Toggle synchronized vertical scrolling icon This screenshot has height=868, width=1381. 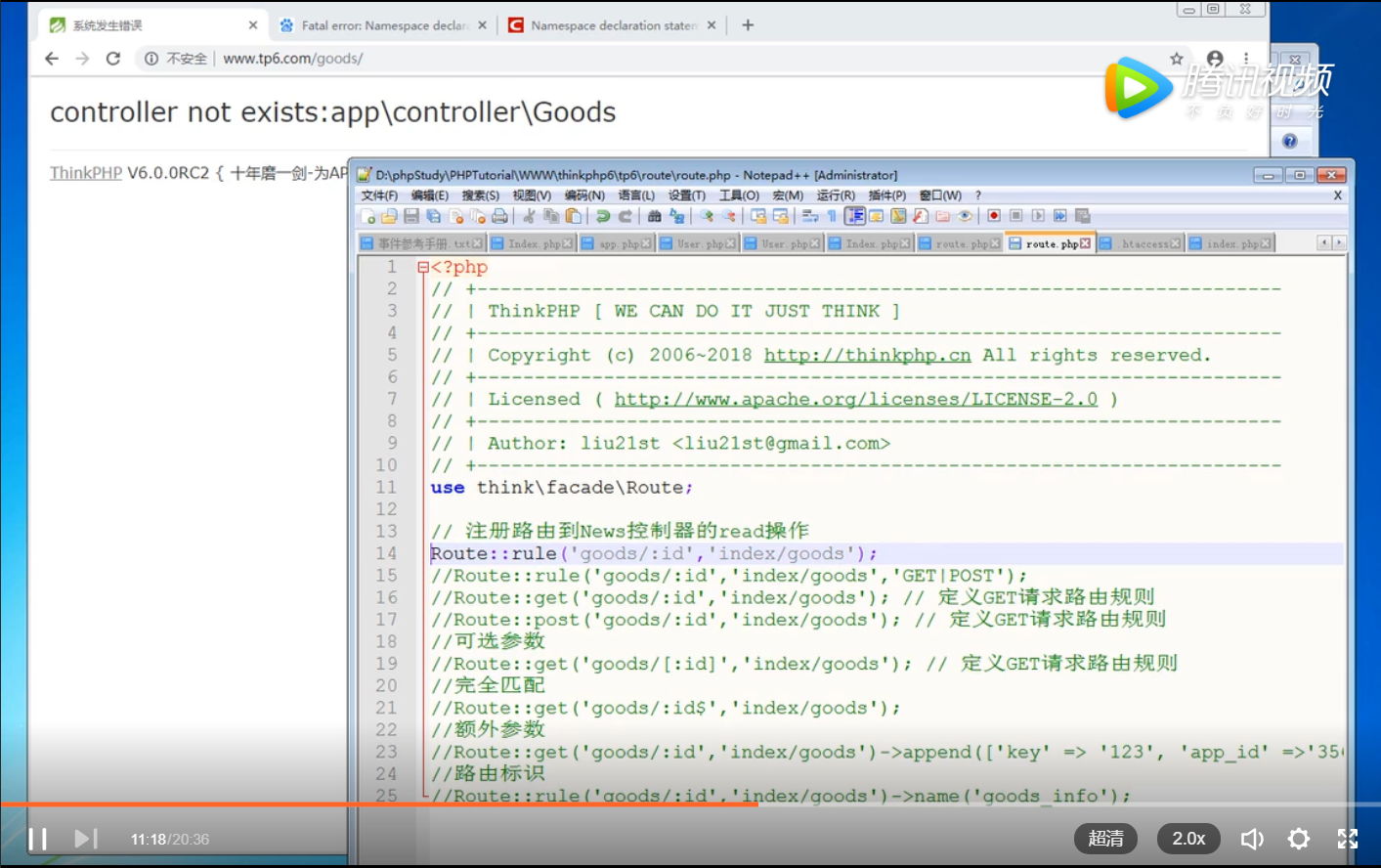(758, 216)
